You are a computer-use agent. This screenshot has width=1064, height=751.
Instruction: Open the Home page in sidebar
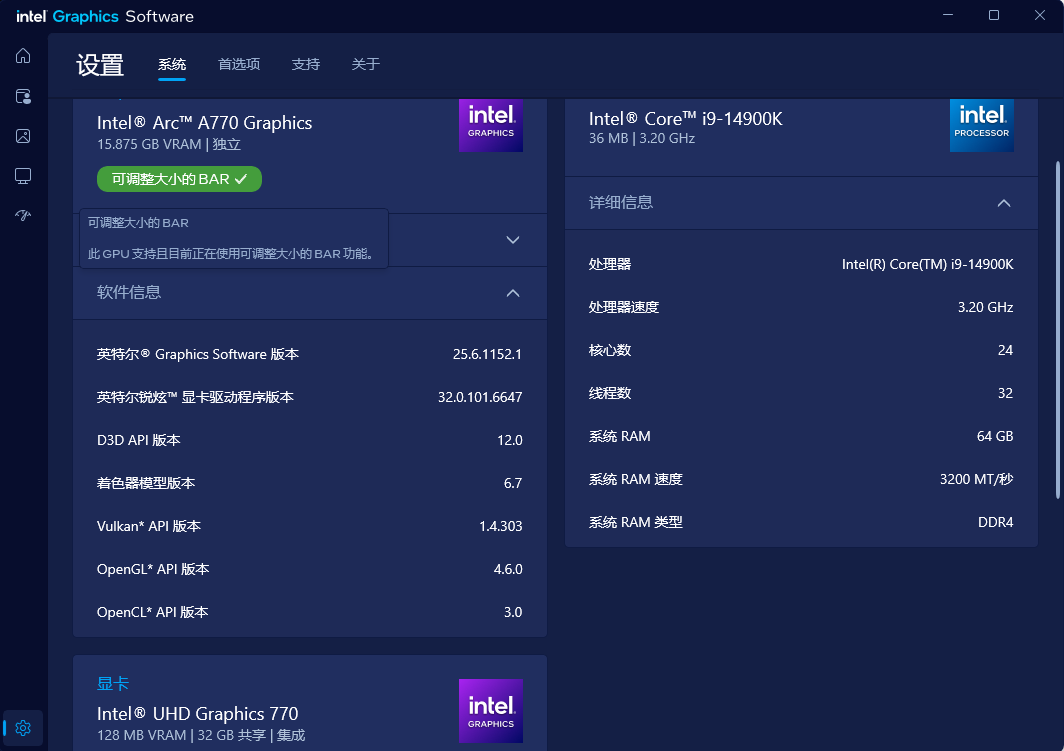coord(23,56)
